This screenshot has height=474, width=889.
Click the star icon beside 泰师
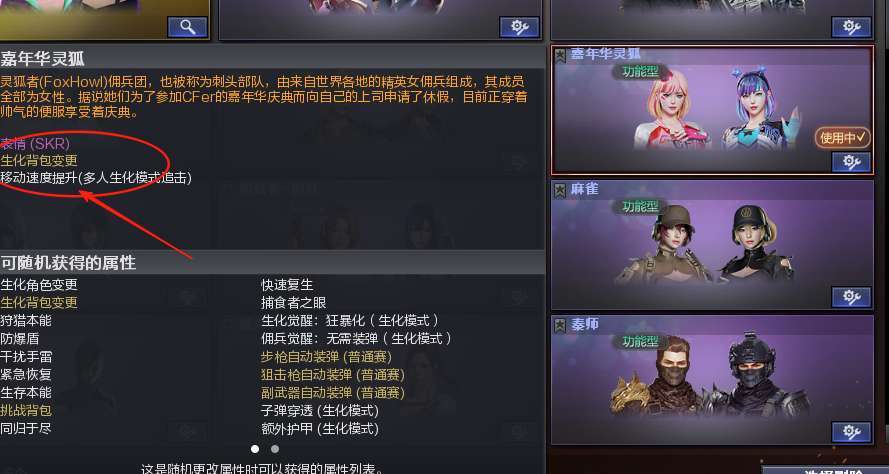point(560,325)
